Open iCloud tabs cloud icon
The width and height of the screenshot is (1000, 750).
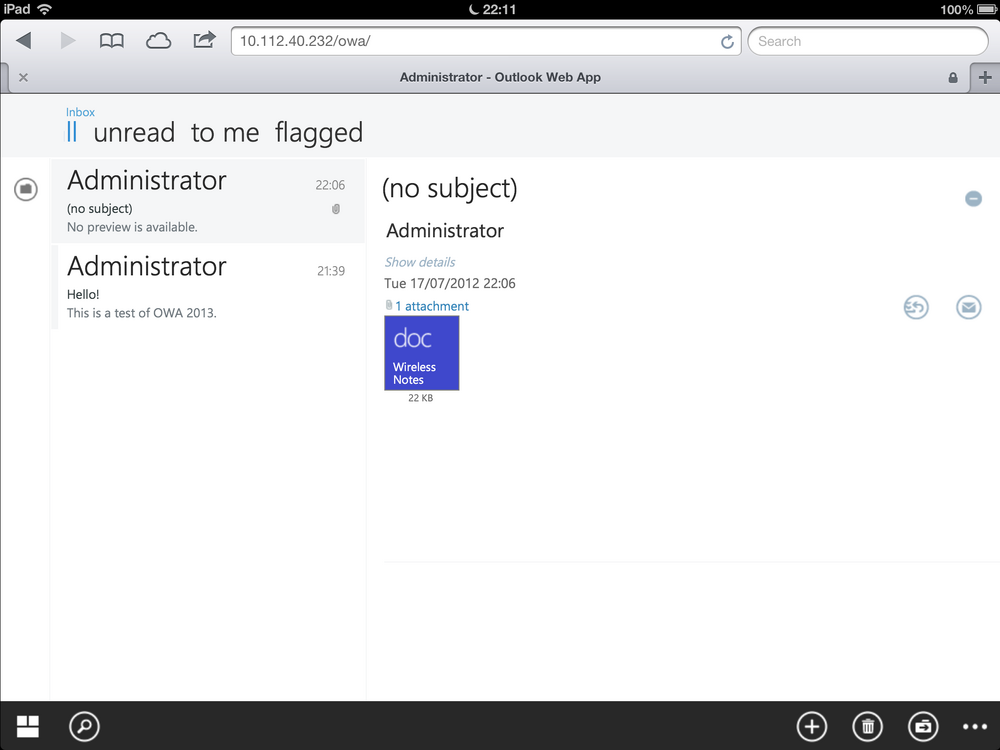(x=158, y=41)
